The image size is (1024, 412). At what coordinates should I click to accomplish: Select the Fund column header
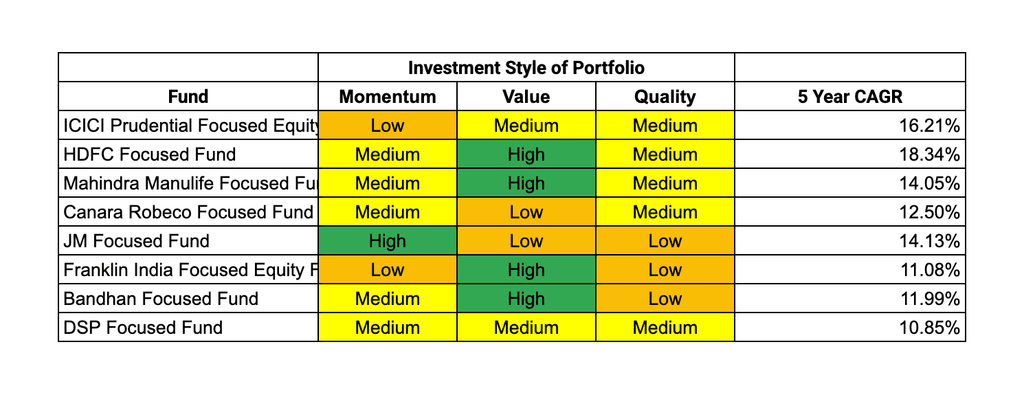click(x=188, y=97)
